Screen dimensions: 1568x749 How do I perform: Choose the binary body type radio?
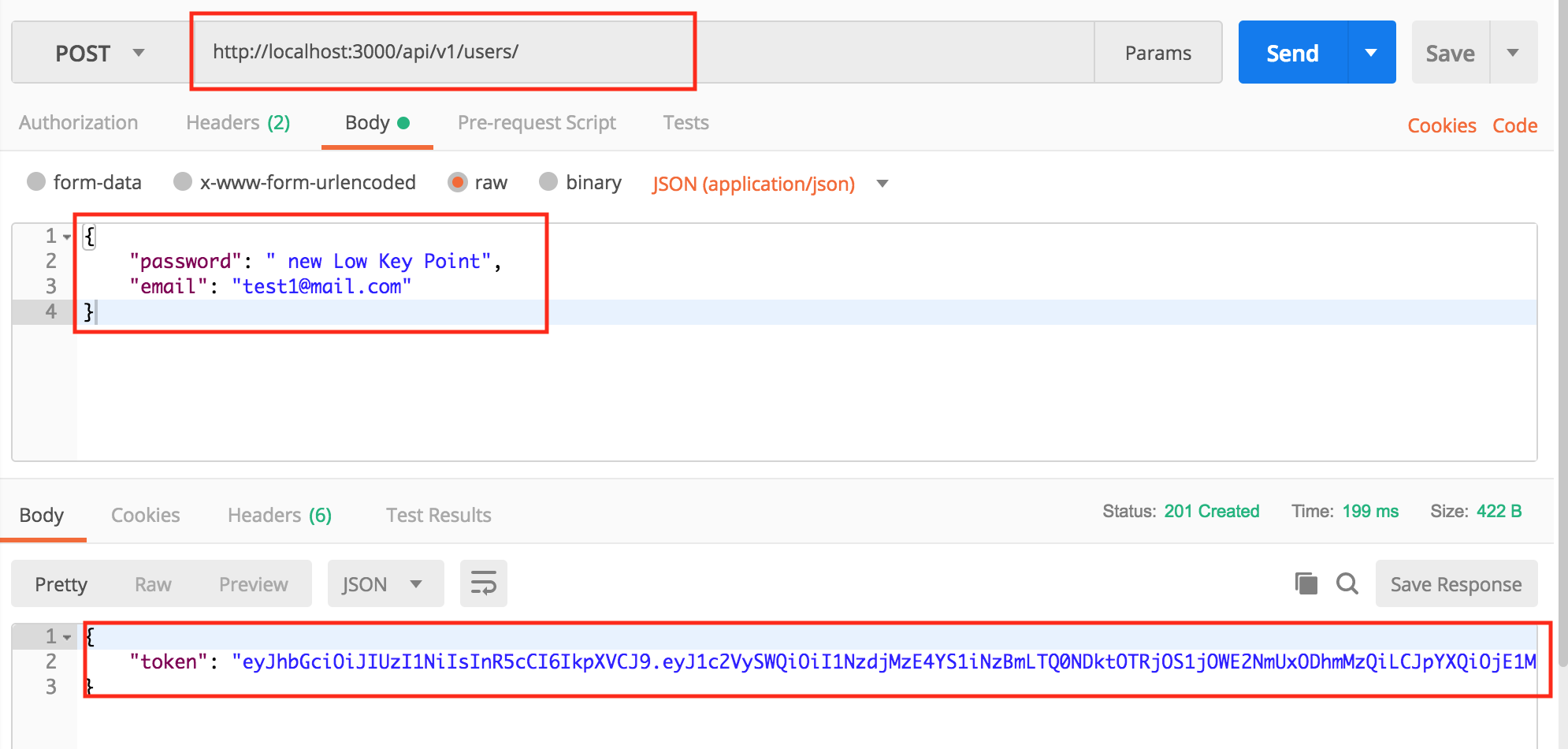pos(548,182)
